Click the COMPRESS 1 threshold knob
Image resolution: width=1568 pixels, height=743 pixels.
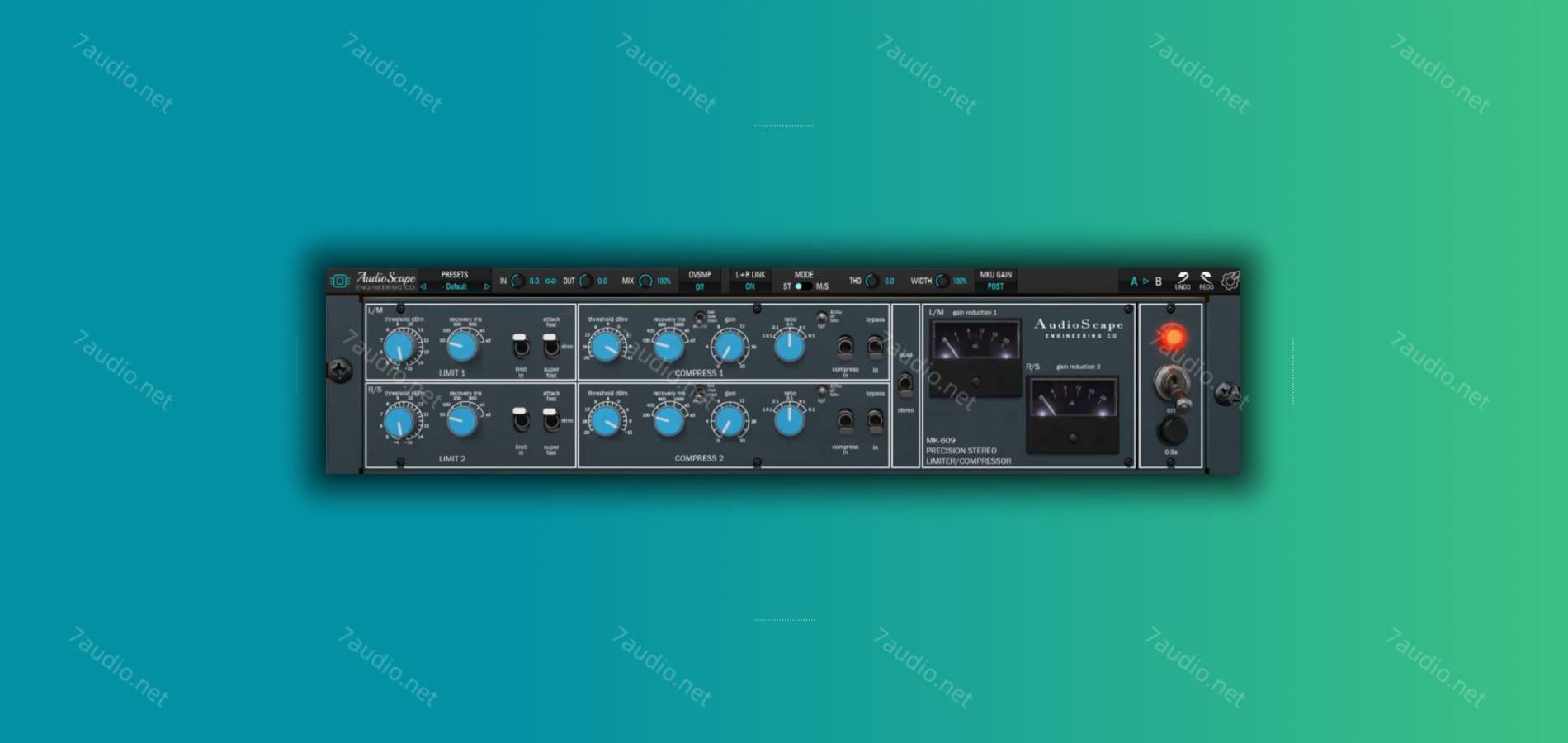coord(607,347)
